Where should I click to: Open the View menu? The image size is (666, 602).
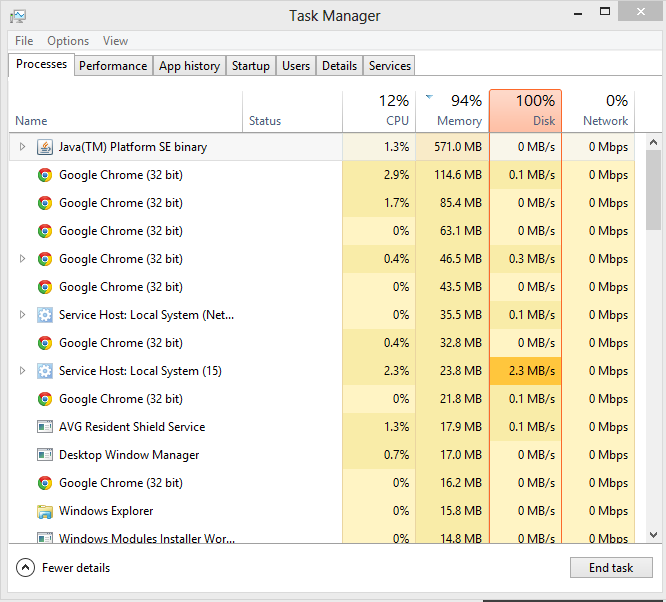115,41
